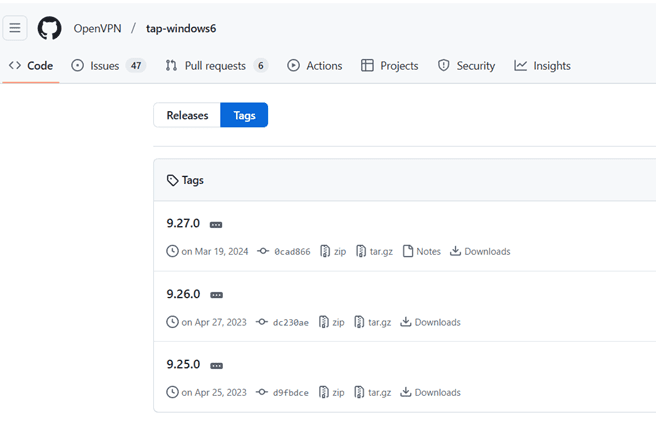Open the tap-windows6 repository link
The width and height of the screenshot is (656, 433).
[x=181, y=28]
